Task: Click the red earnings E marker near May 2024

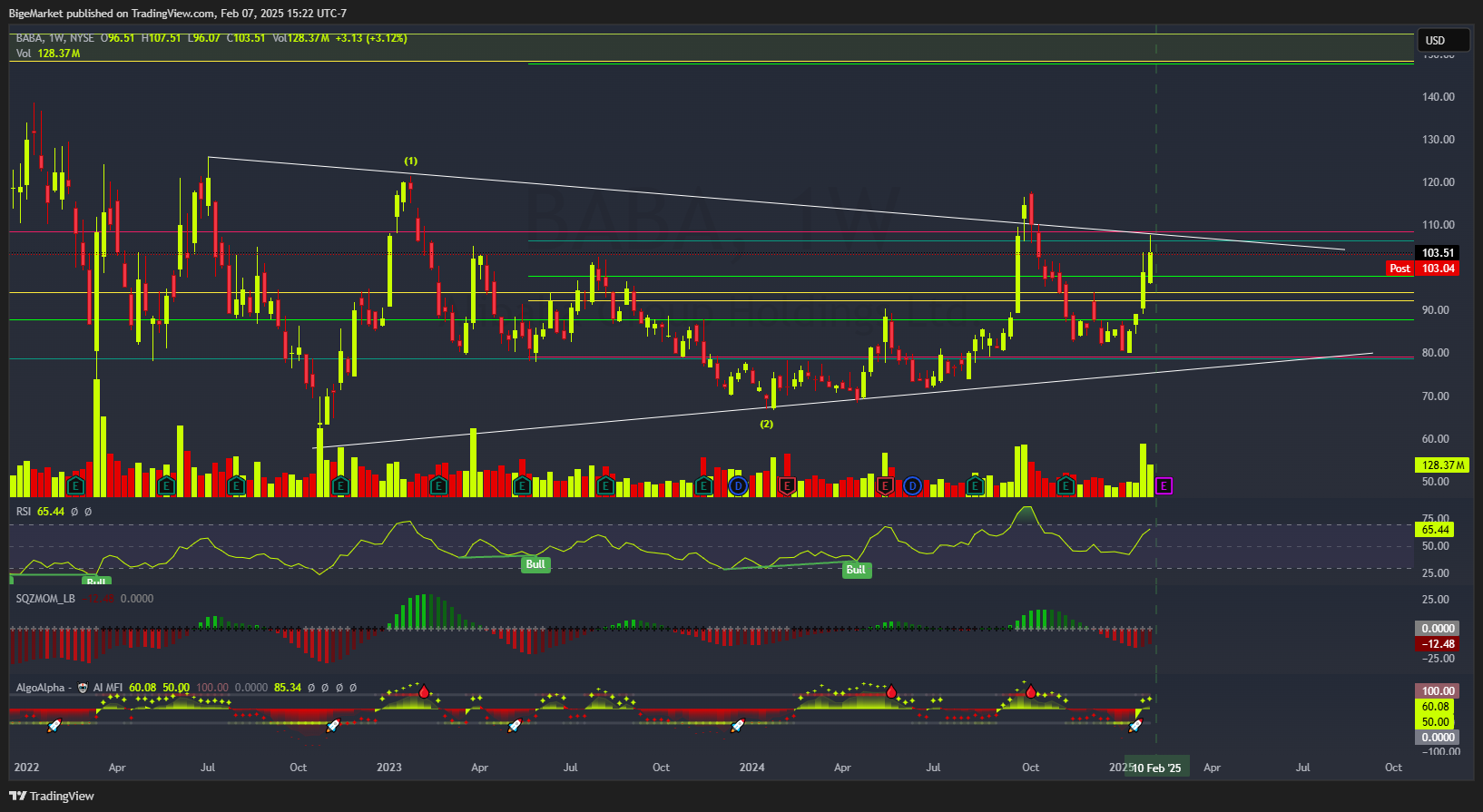Action: tap(885, 486)
